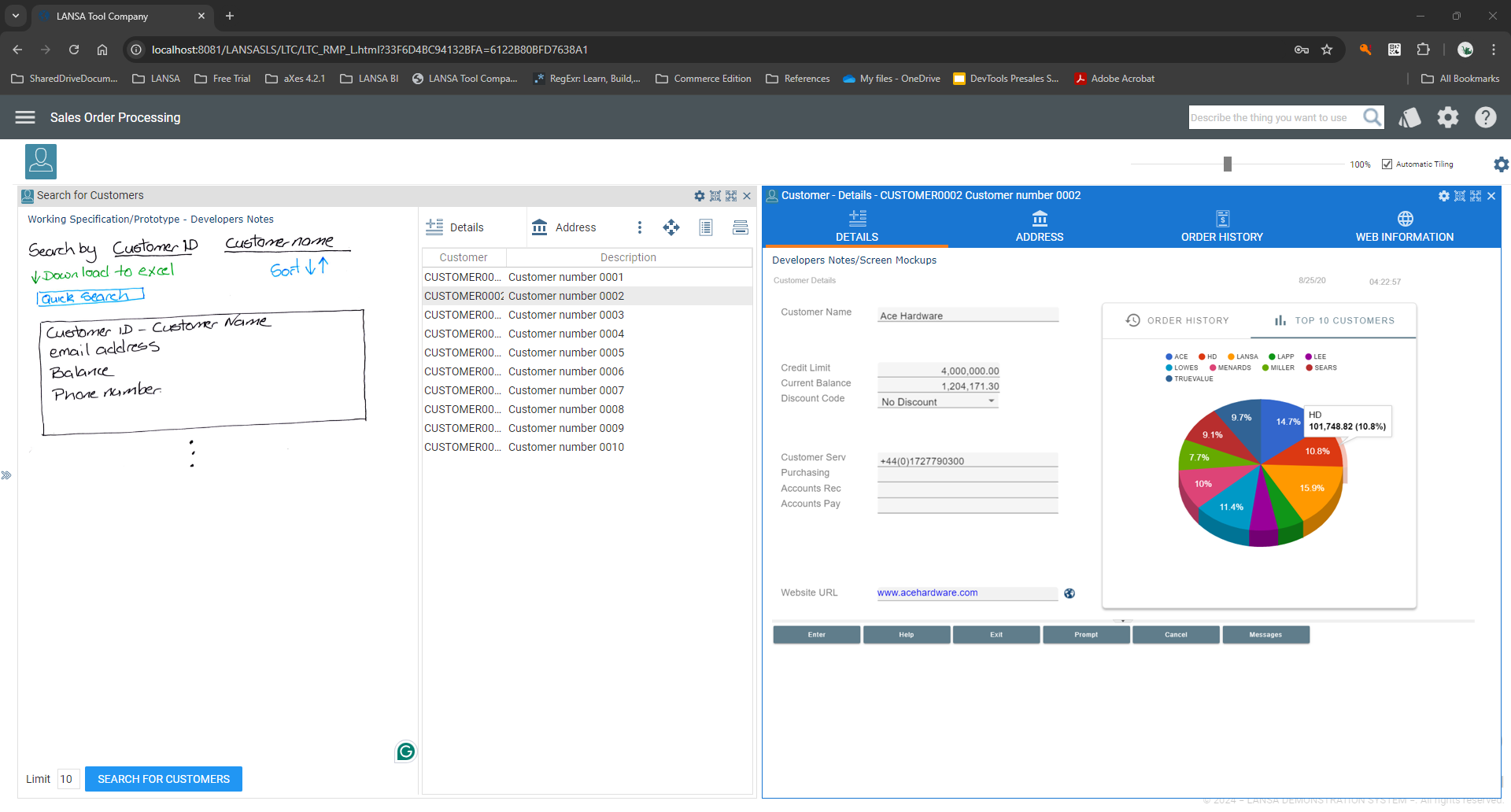Image resolution: width=1511 pixels, height=812 pixels.
Task: Select Customer number 0005 row
Action: tap(587, 352)
